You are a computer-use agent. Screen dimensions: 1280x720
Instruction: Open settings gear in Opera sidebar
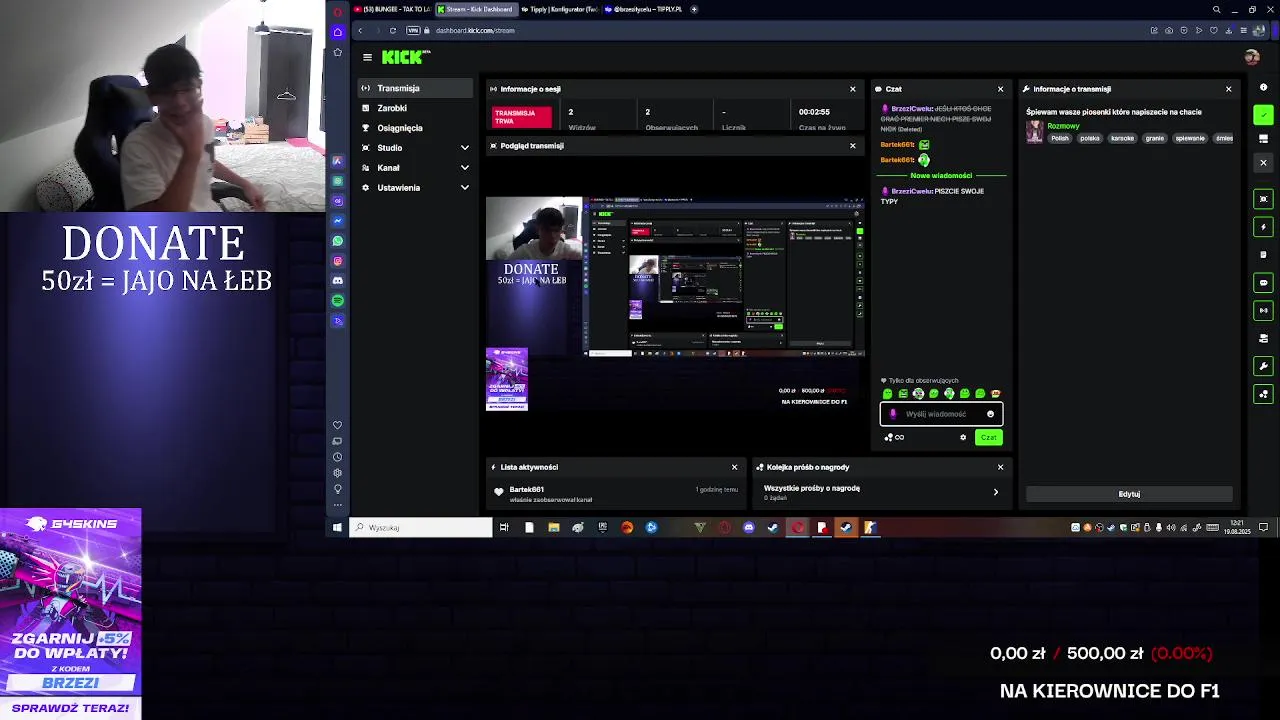tap(337, 473)
